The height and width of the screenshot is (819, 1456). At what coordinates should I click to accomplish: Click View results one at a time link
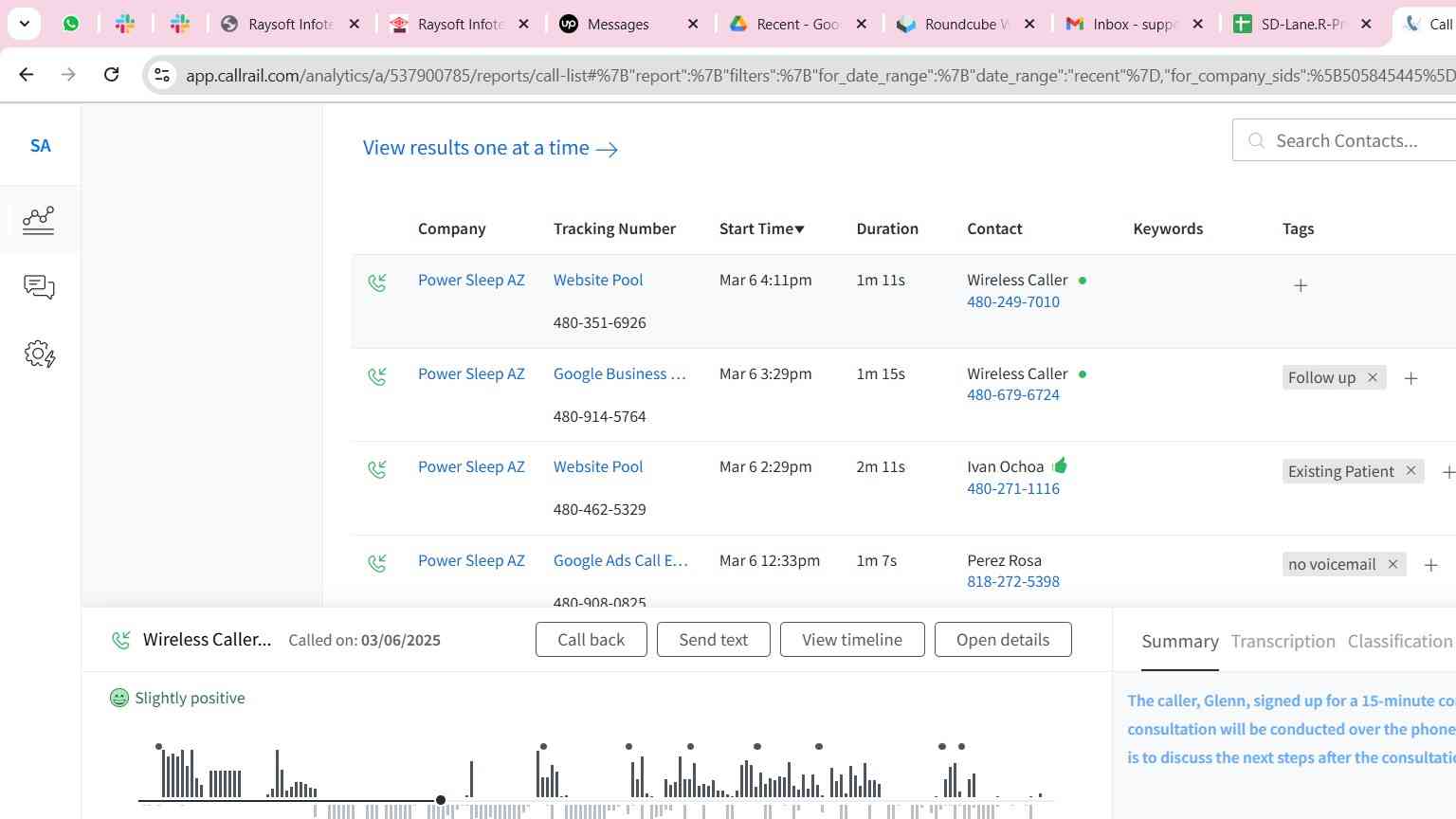[x=490, y=148]
